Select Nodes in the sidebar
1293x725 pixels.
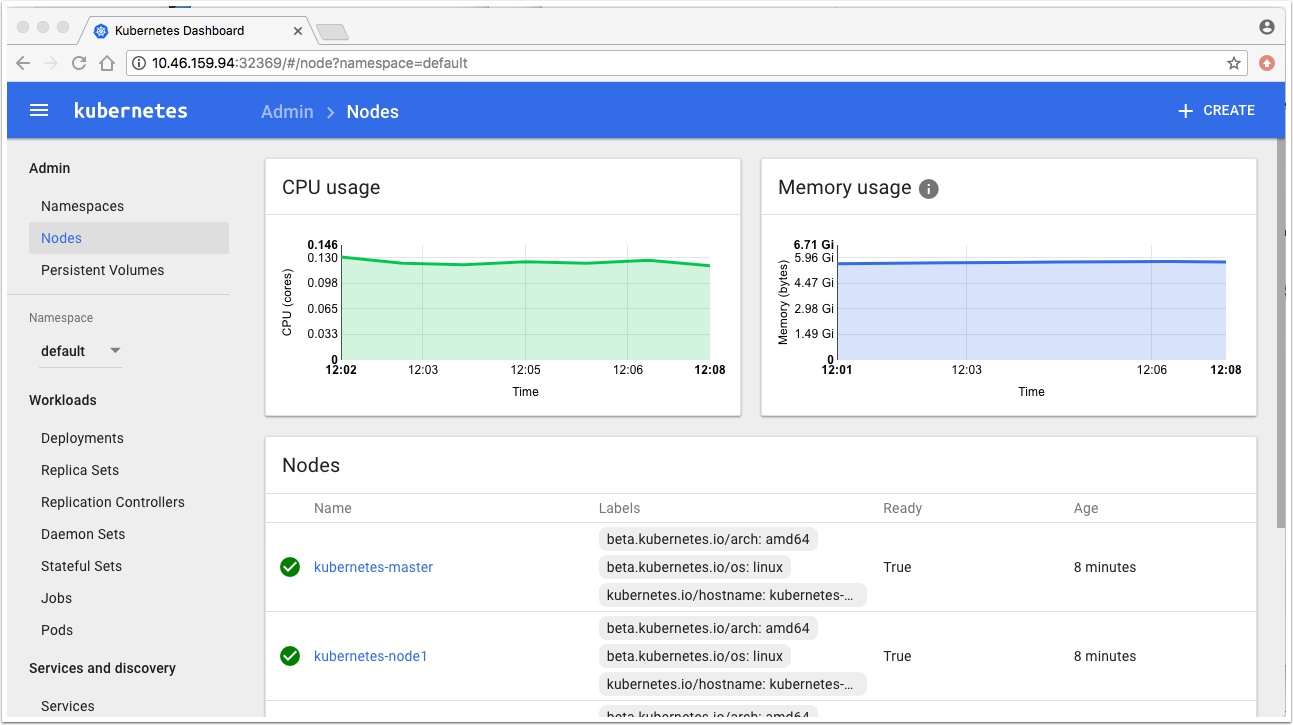click(128, 238)
